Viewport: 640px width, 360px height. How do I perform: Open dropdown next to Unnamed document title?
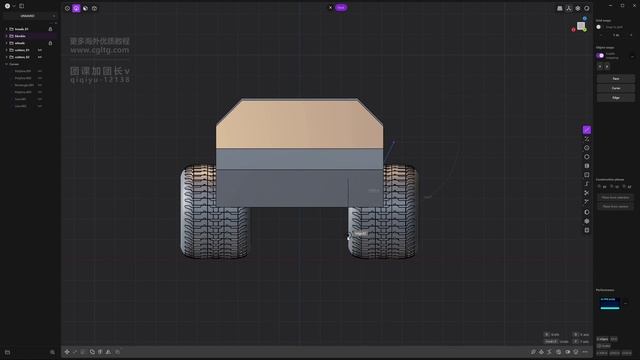click(53, 16)
